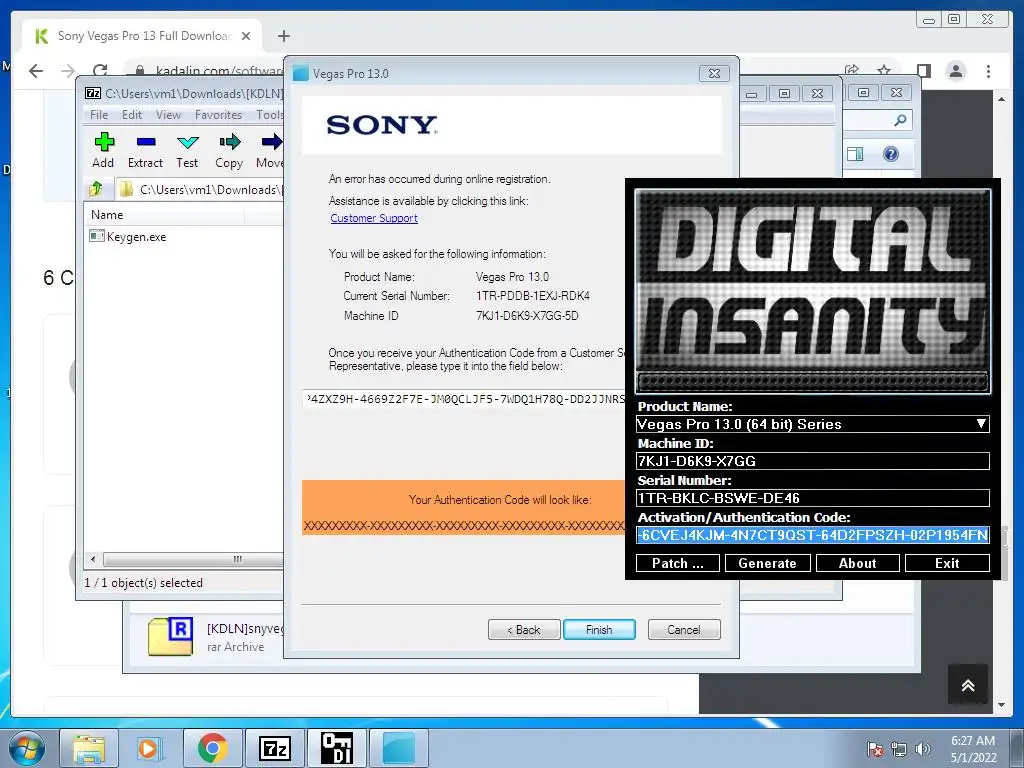Viewport: 1024px width, 768px height.
Task: Click the Chrome profile avatar icon
Action: [x=955, y=71]
